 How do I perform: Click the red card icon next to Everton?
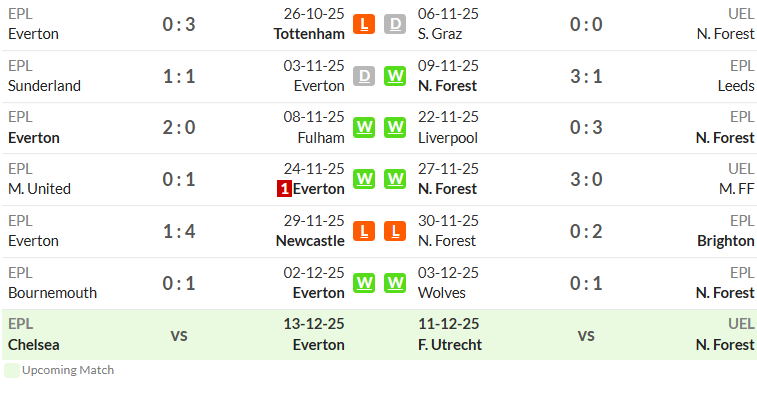pos(284,189)
